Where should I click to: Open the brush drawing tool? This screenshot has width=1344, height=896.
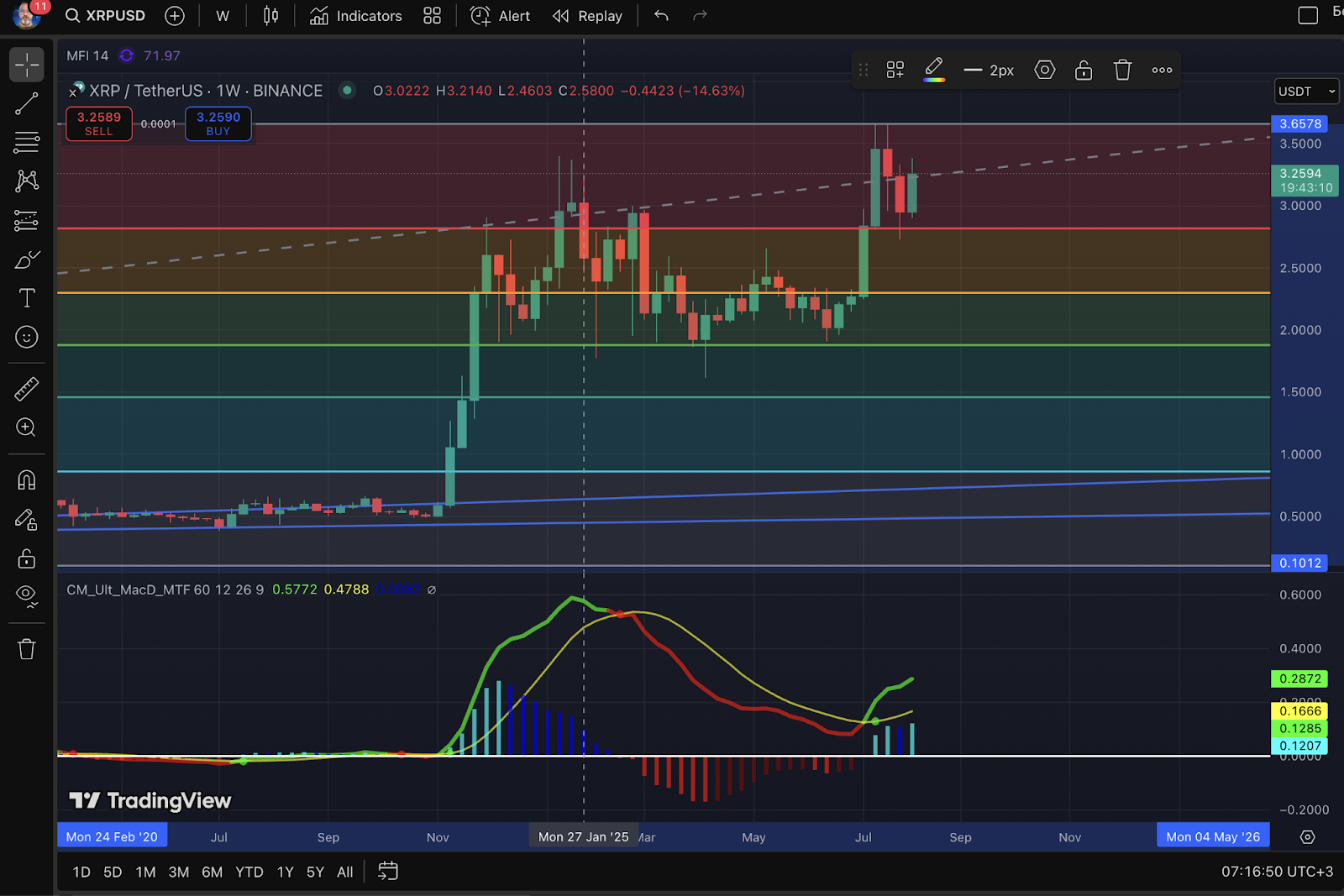[x=26, y=259]
